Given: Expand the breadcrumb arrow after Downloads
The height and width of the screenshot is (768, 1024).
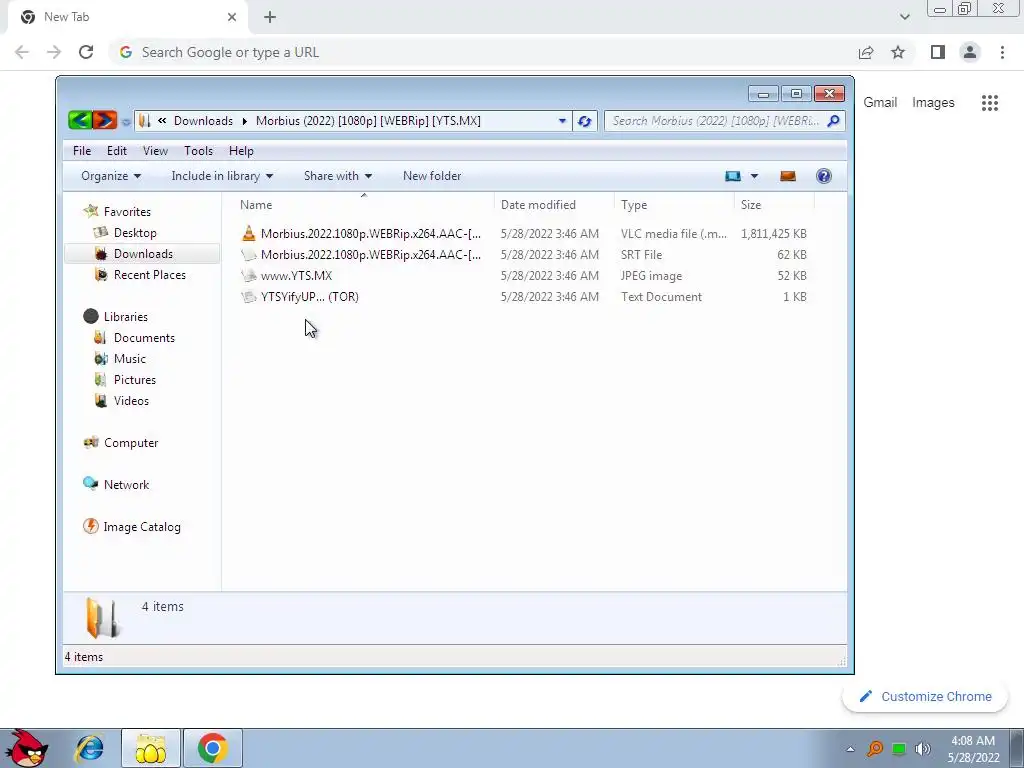Looking at the screenshot, I should [245, 121].
